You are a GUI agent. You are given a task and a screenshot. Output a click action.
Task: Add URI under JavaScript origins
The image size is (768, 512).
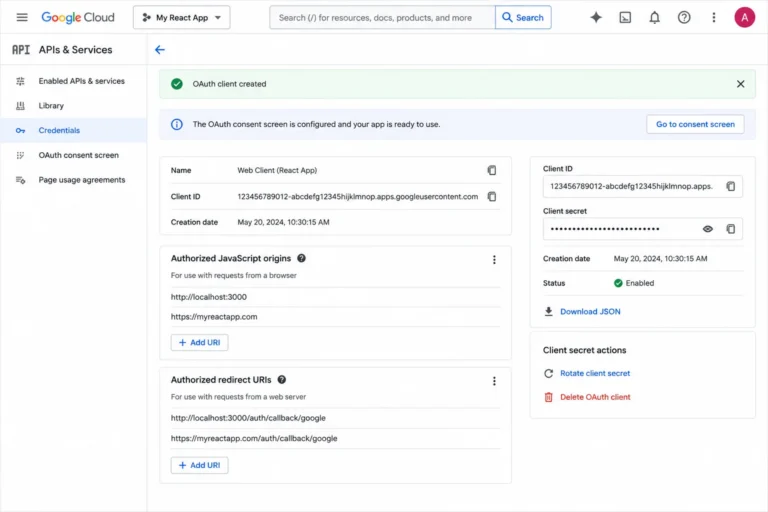pos(199,342)
